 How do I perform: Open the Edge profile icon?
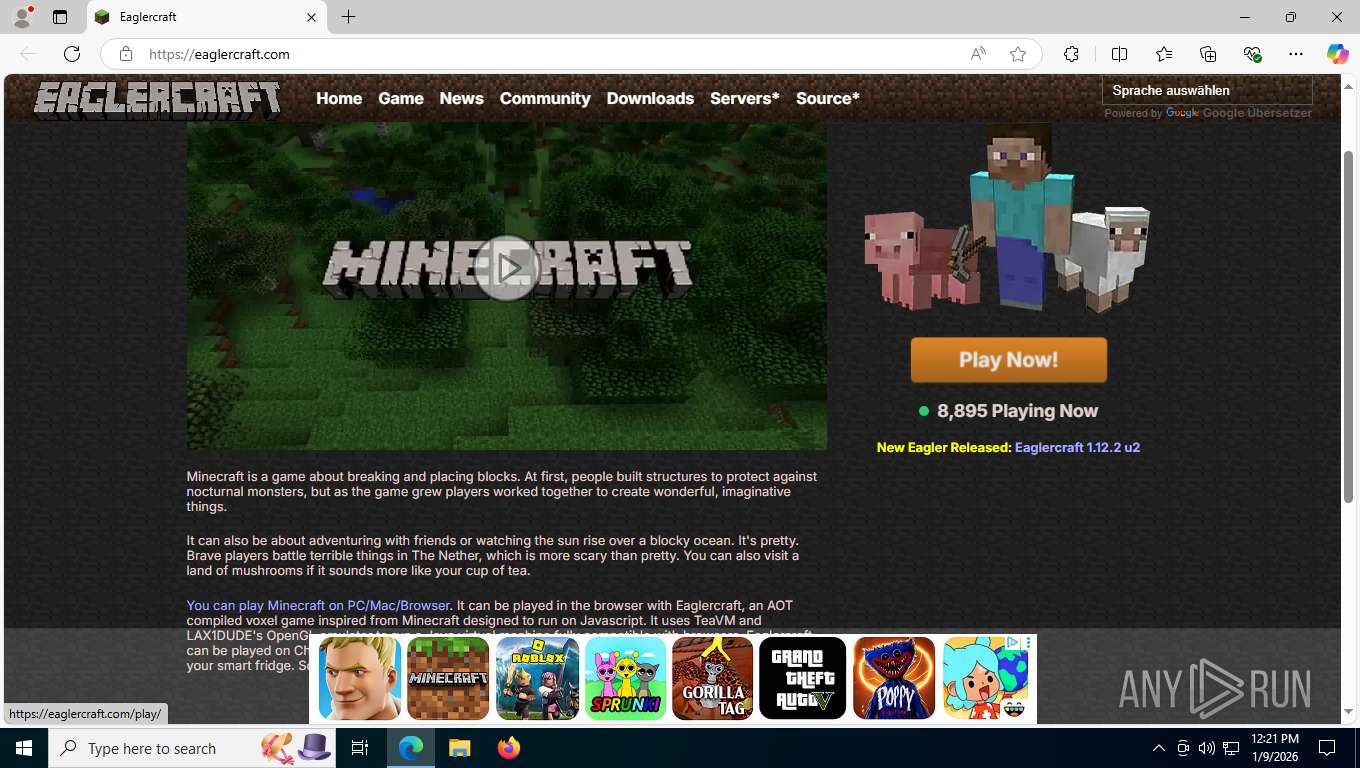[x=21, y=17]
